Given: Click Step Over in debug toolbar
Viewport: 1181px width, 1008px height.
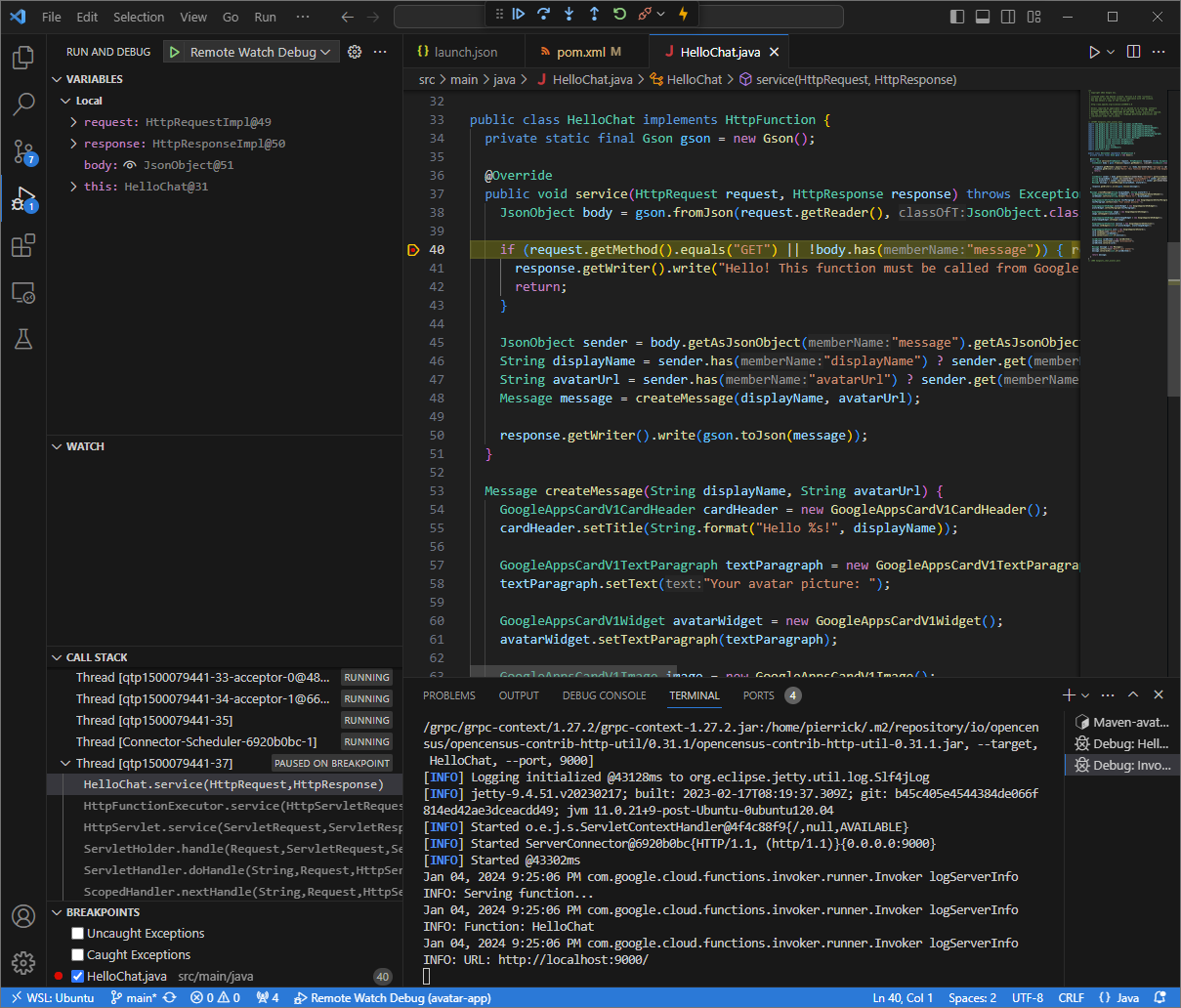Looking at the screenshot, I should click(x=543, y=14).
